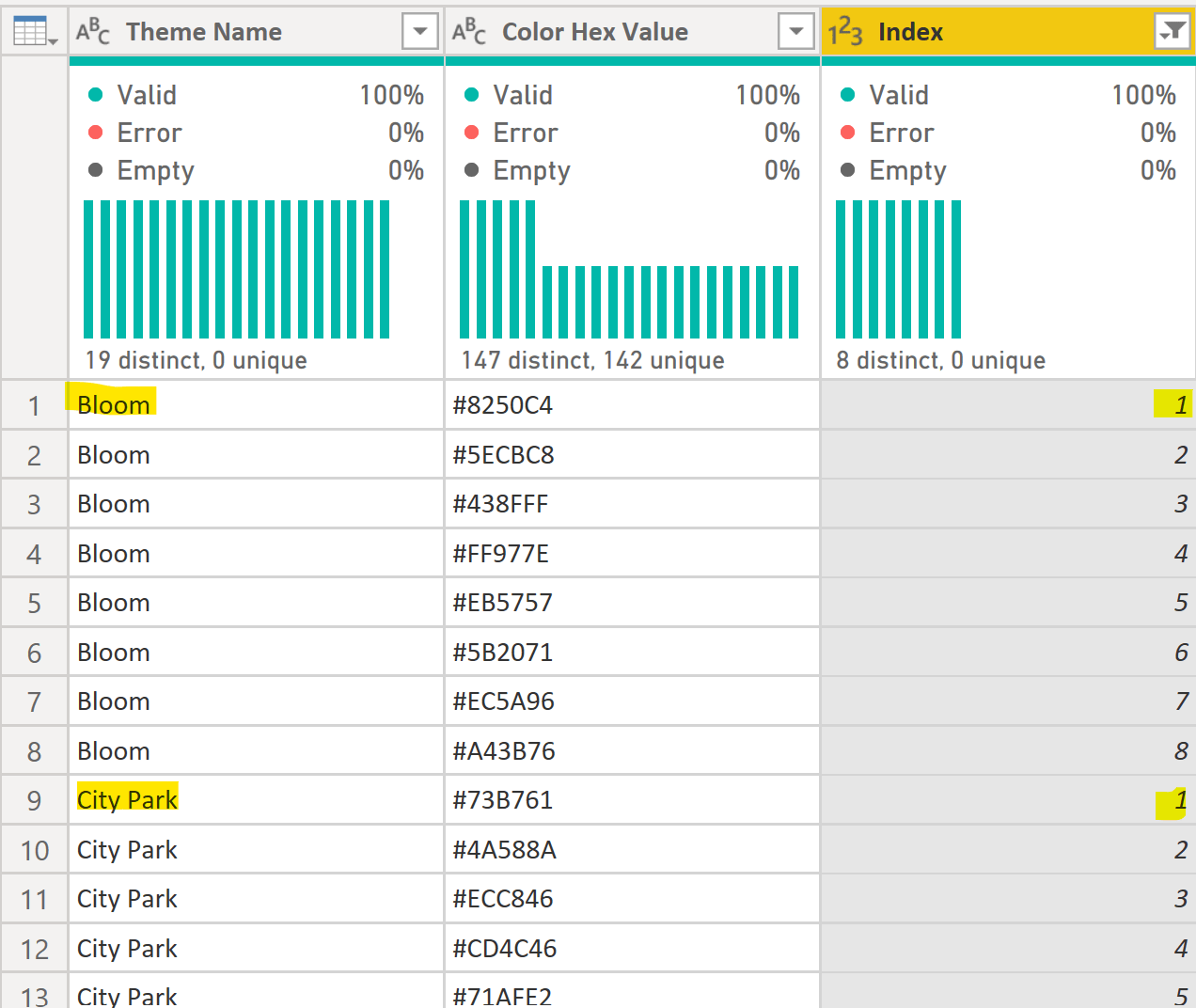Click Empty 0% in Index profile

[x=1008, y=170]
